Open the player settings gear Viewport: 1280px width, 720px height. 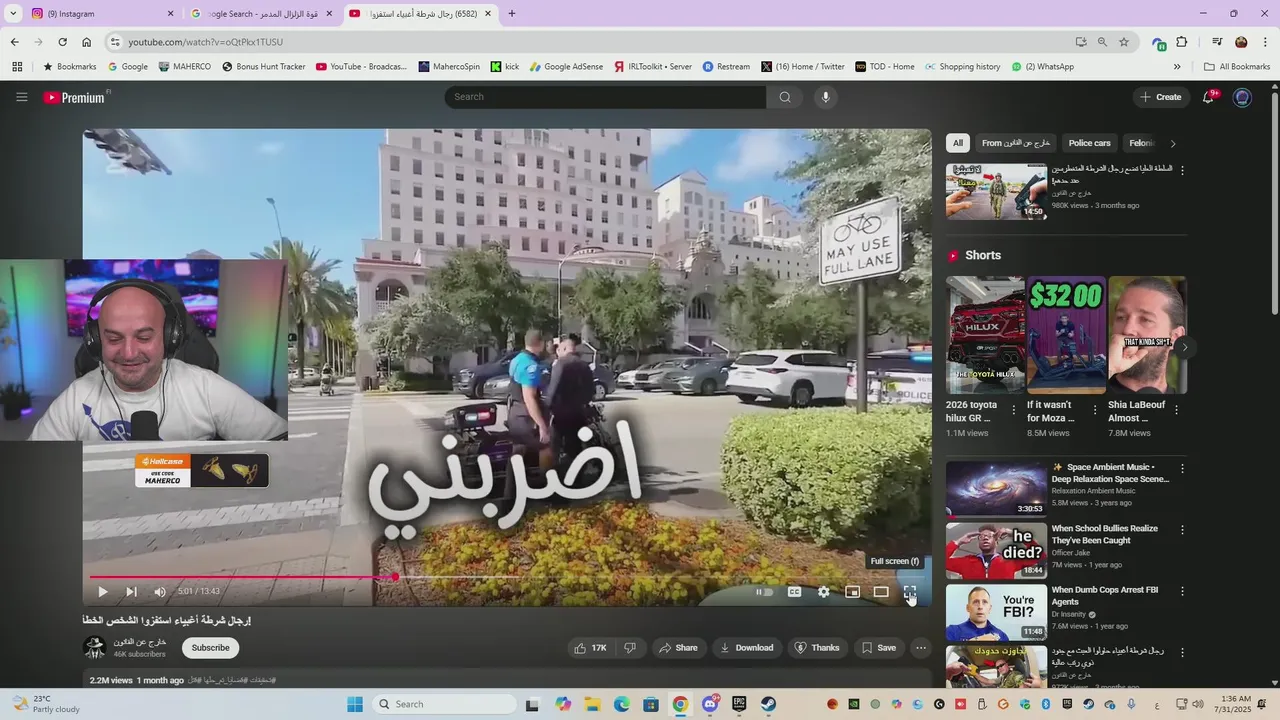pyautogui.click(x=823, y=592)
